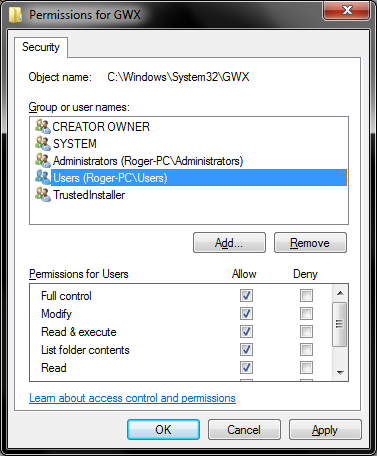The image size is (377, 456).
Task: Click the permissions list scroll down arrow
Action: 340,372
